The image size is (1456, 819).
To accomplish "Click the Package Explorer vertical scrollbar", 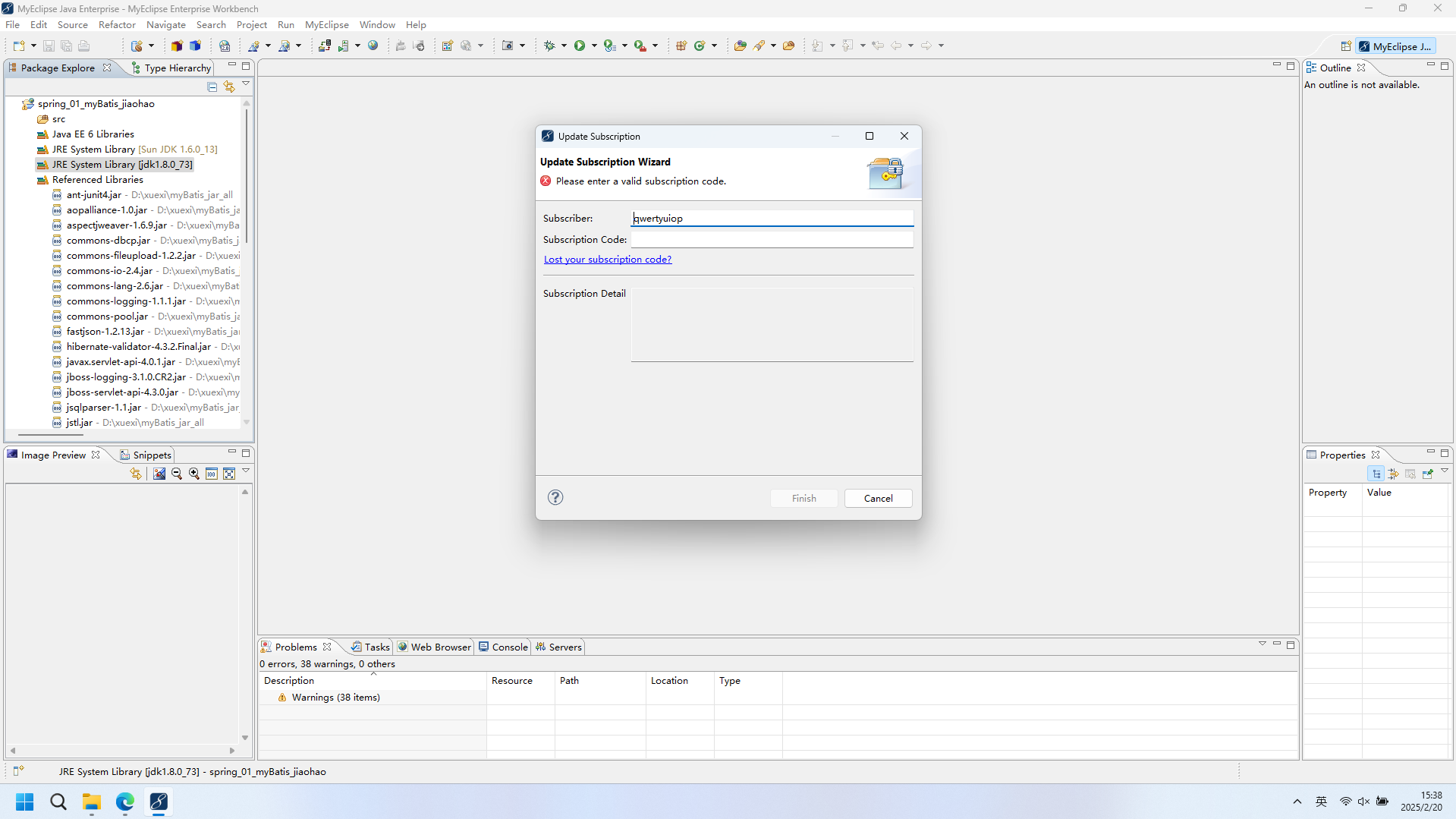I will (246, 177).
